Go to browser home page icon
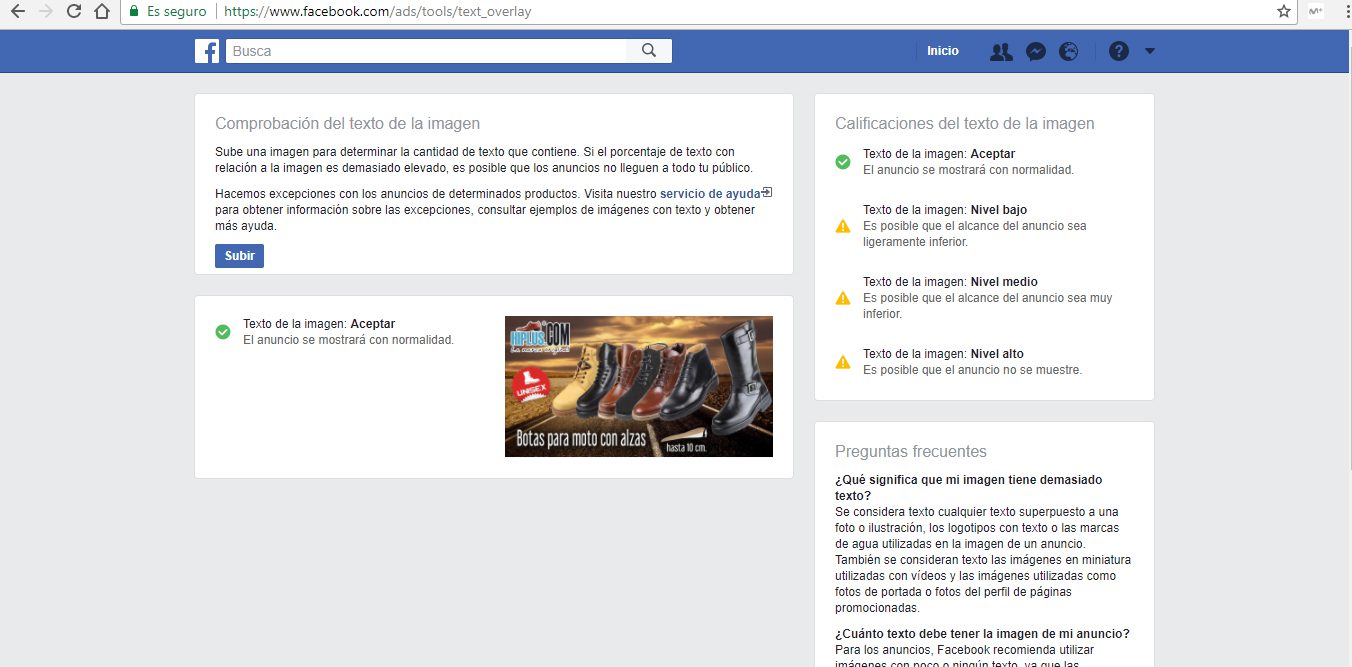 101,12
